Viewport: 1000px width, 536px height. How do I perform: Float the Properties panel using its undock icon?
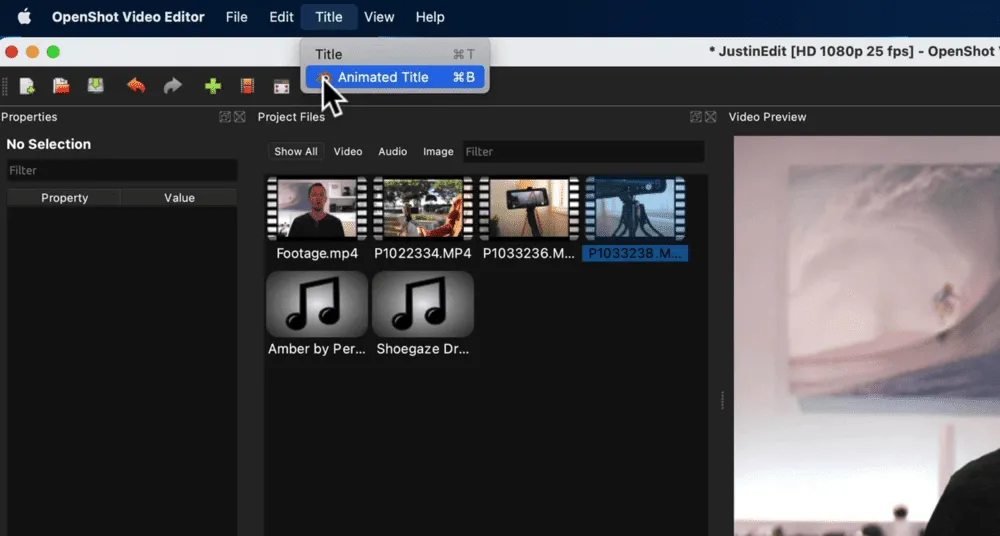pos(225,117)
